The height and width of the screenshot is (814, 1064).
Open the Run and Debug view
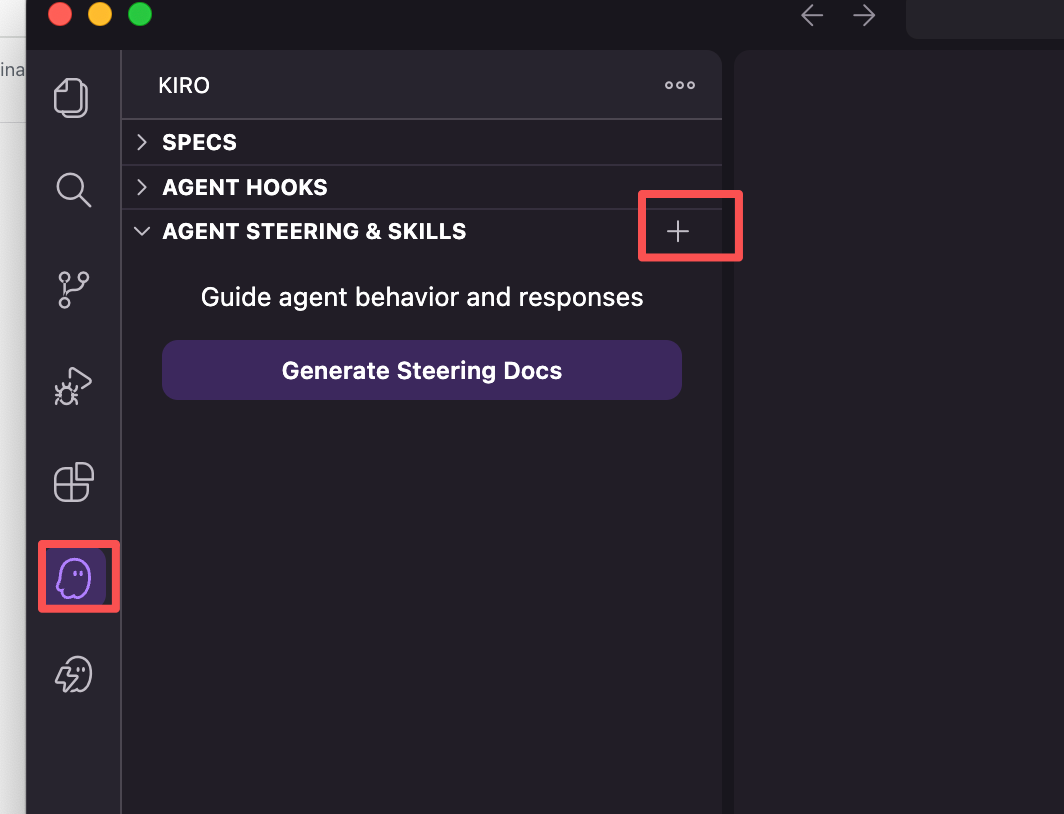coord(73,387)
